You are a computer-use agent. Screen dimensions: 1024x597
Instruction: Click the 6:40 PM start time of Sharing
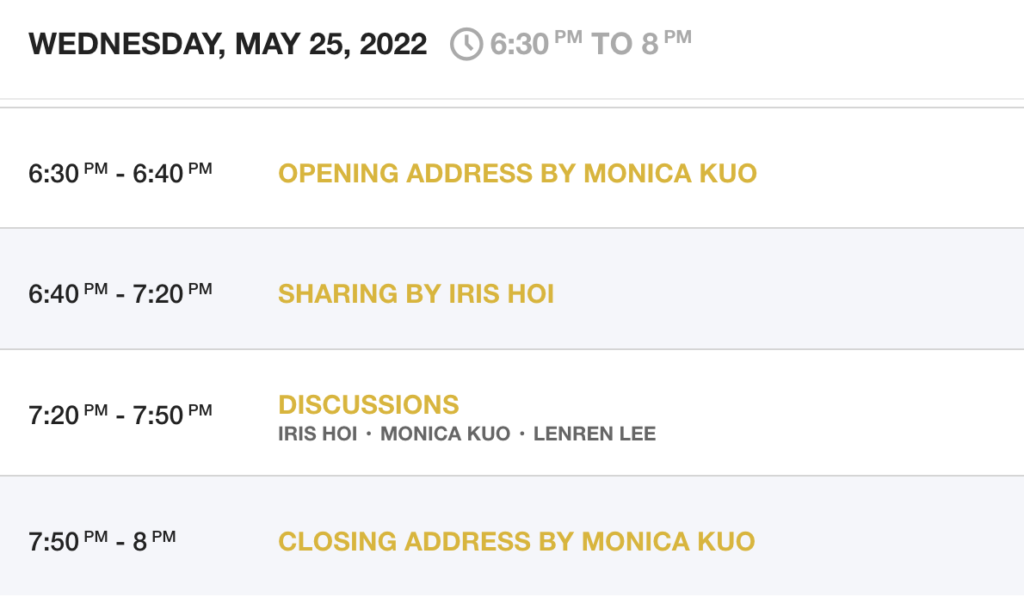pos(68,294)
